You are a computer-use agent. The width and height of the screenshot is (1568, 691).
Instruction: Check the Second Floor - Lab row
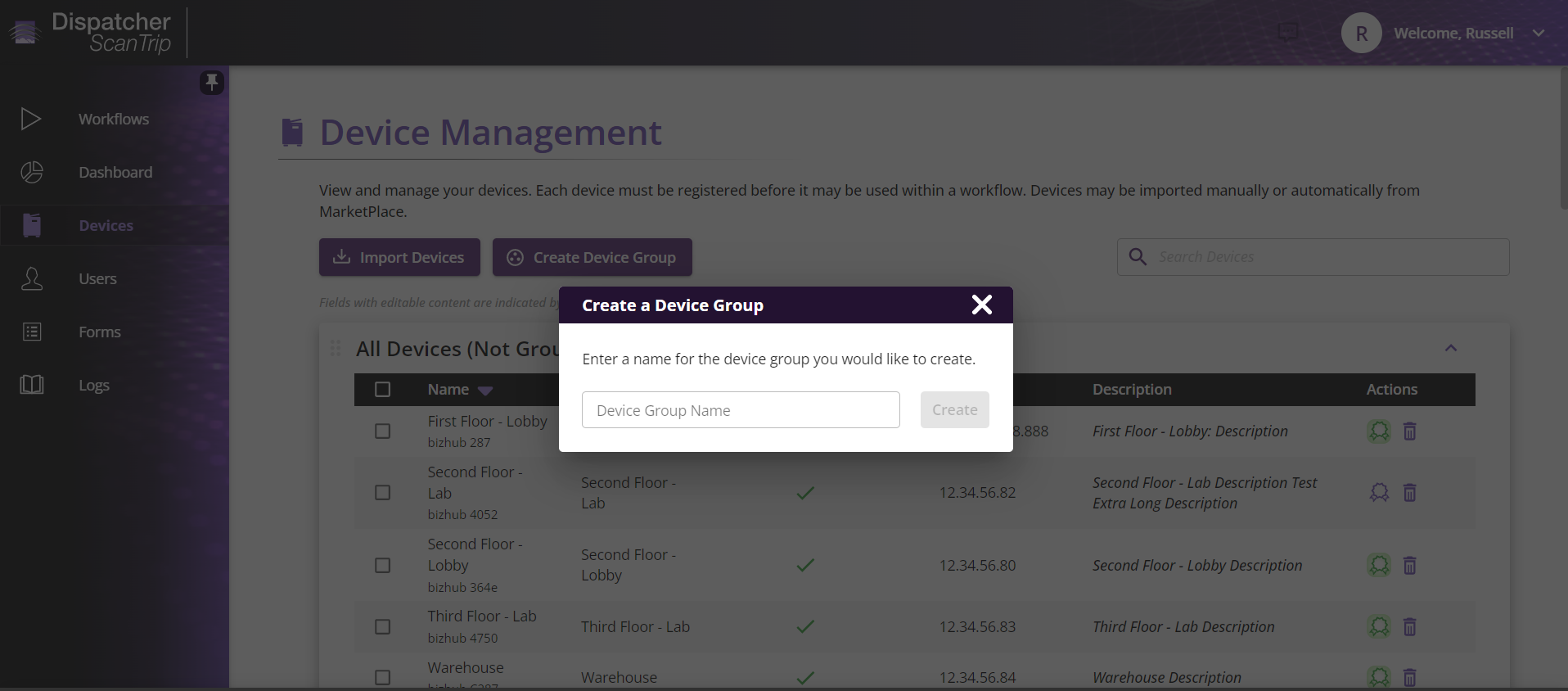(382, 492)
